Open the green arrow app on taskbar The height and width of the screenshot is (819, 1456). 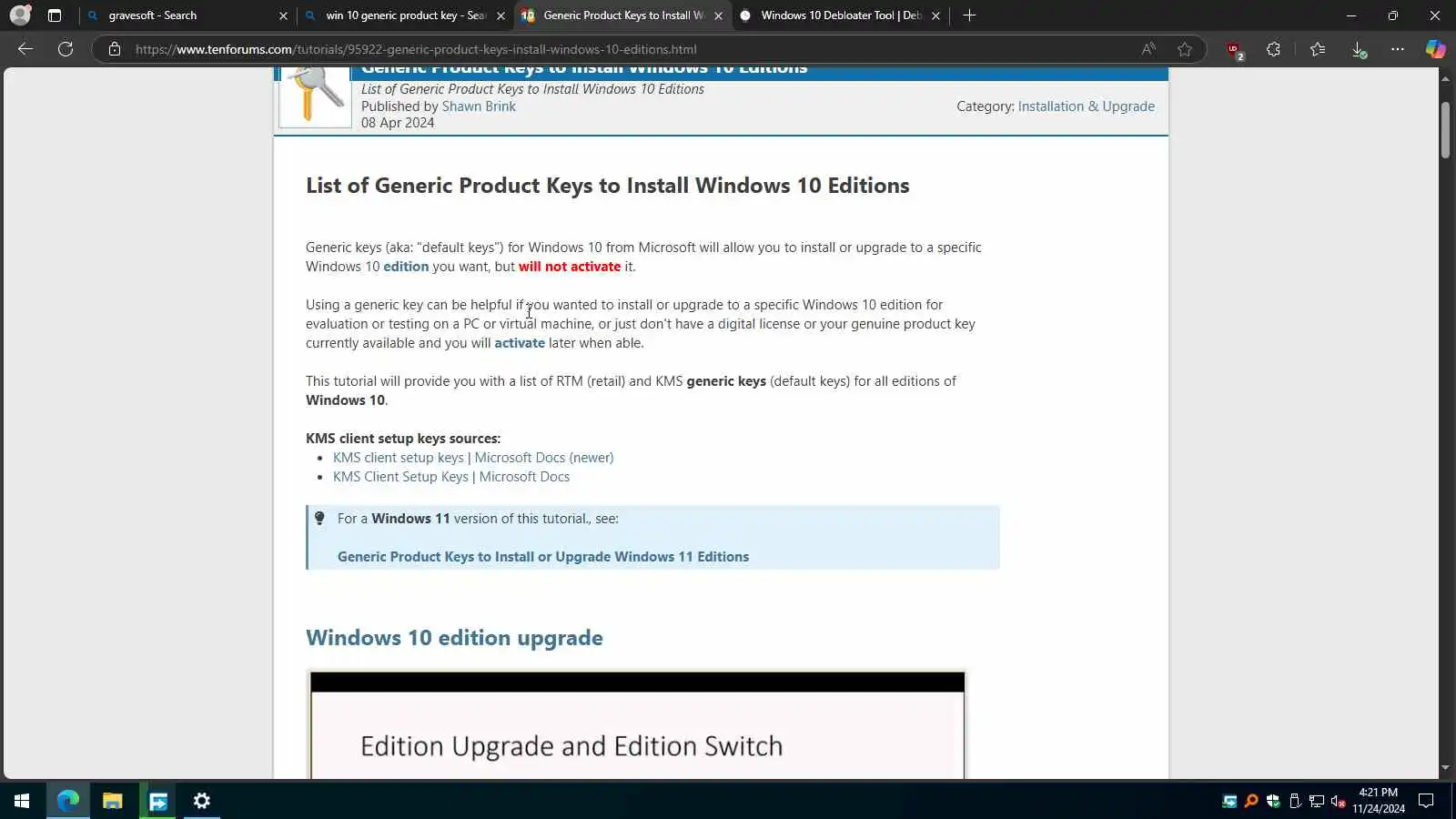[x=158, y=801]
